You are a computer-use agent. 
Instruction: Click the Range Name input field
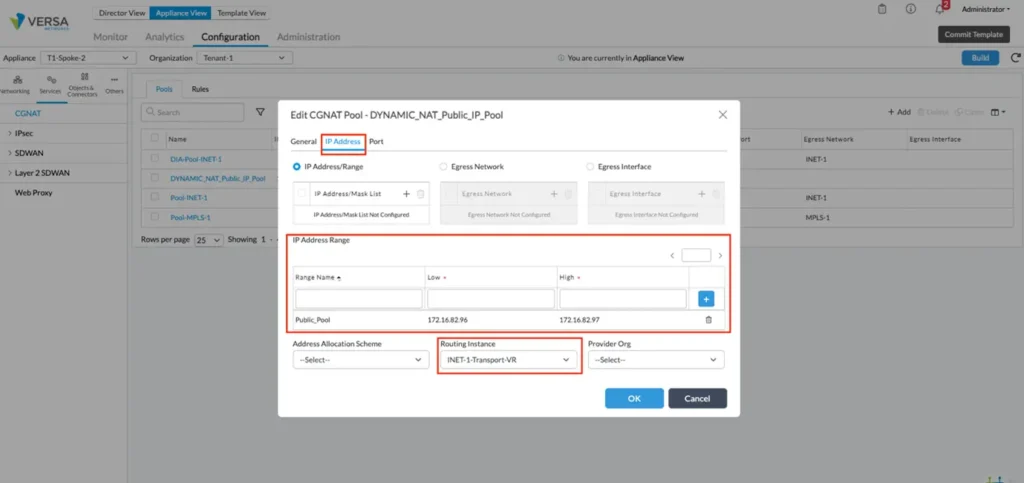358,299
